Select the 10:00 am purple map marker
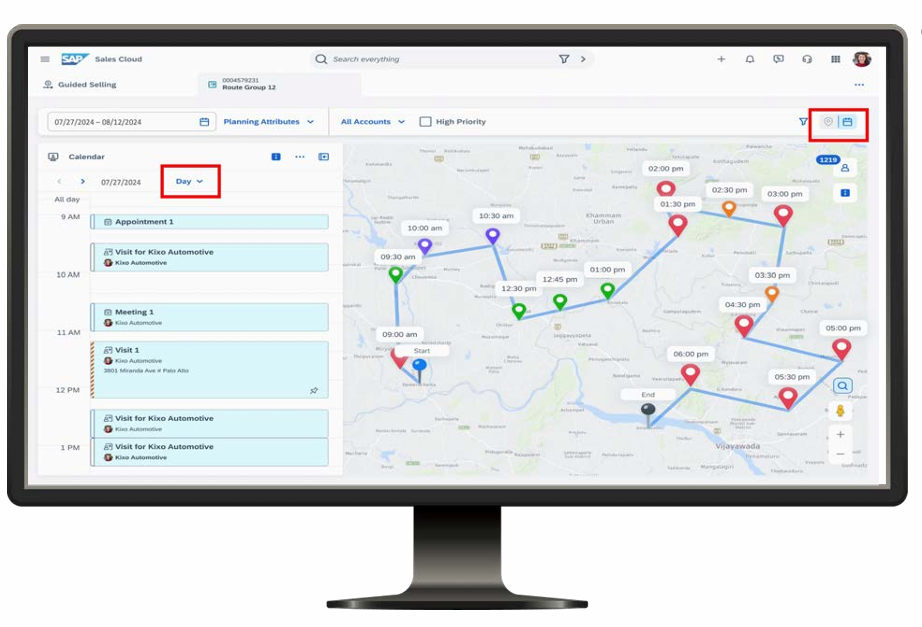922x627 pixels. pos(425,246)
